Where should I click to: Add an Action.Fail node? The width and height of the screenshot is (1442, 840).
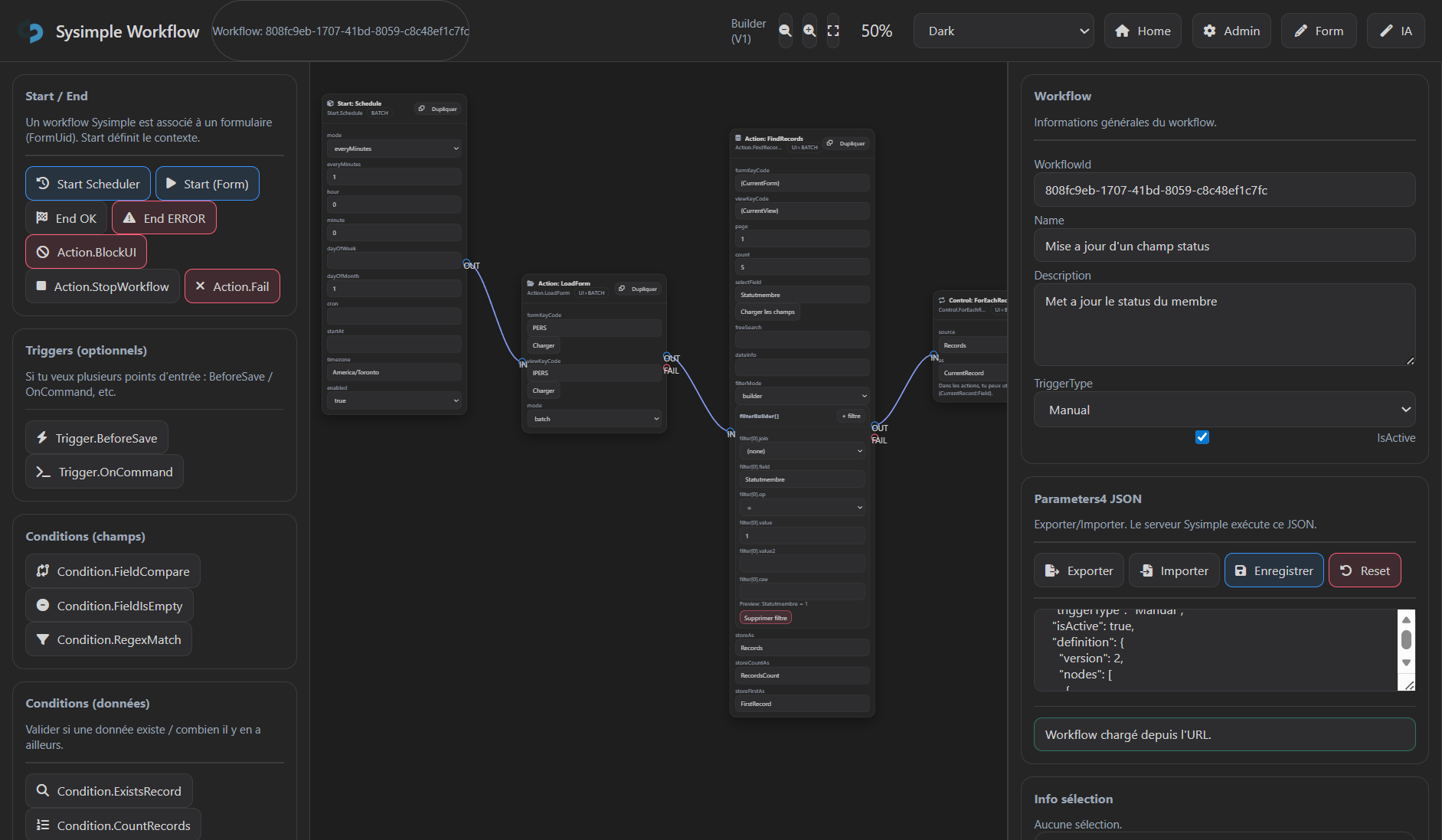click(x=232, y=286)
